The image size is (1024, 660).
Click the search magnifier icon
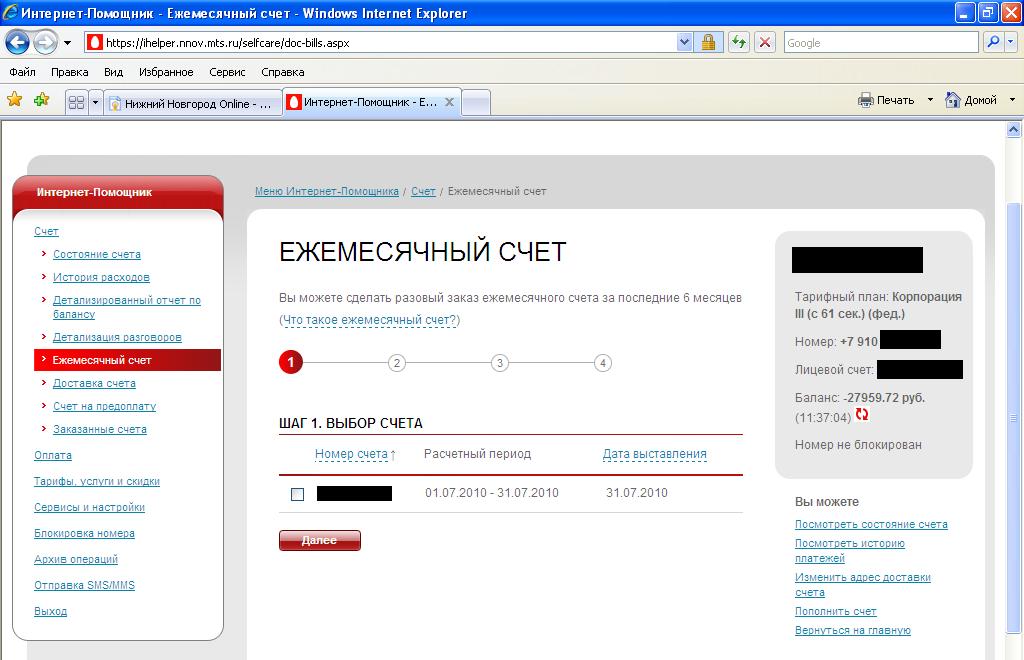(x=993, y=43)
